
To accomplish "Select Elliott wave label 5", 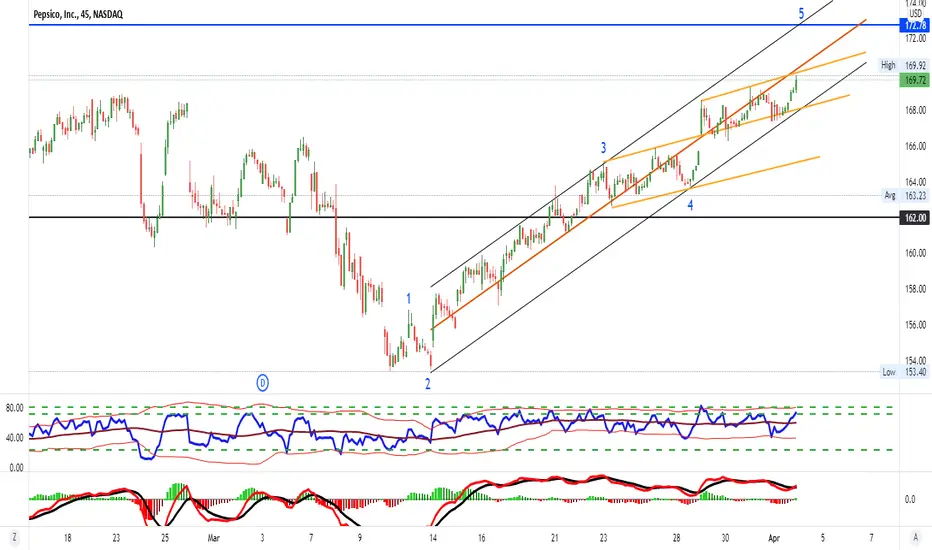I will [801, 13].
